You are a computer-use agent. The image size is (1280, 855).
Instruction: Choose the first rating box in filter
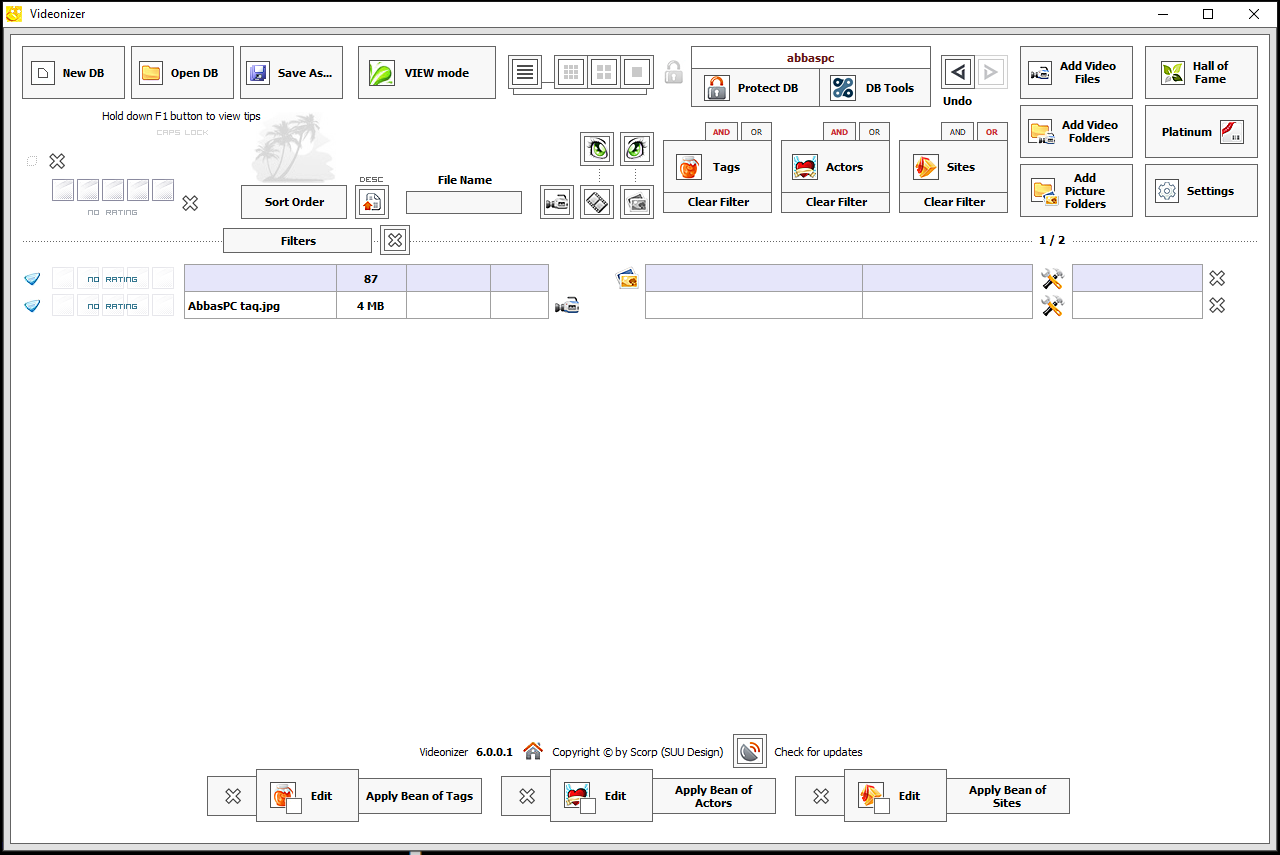(x=63, y=190)
